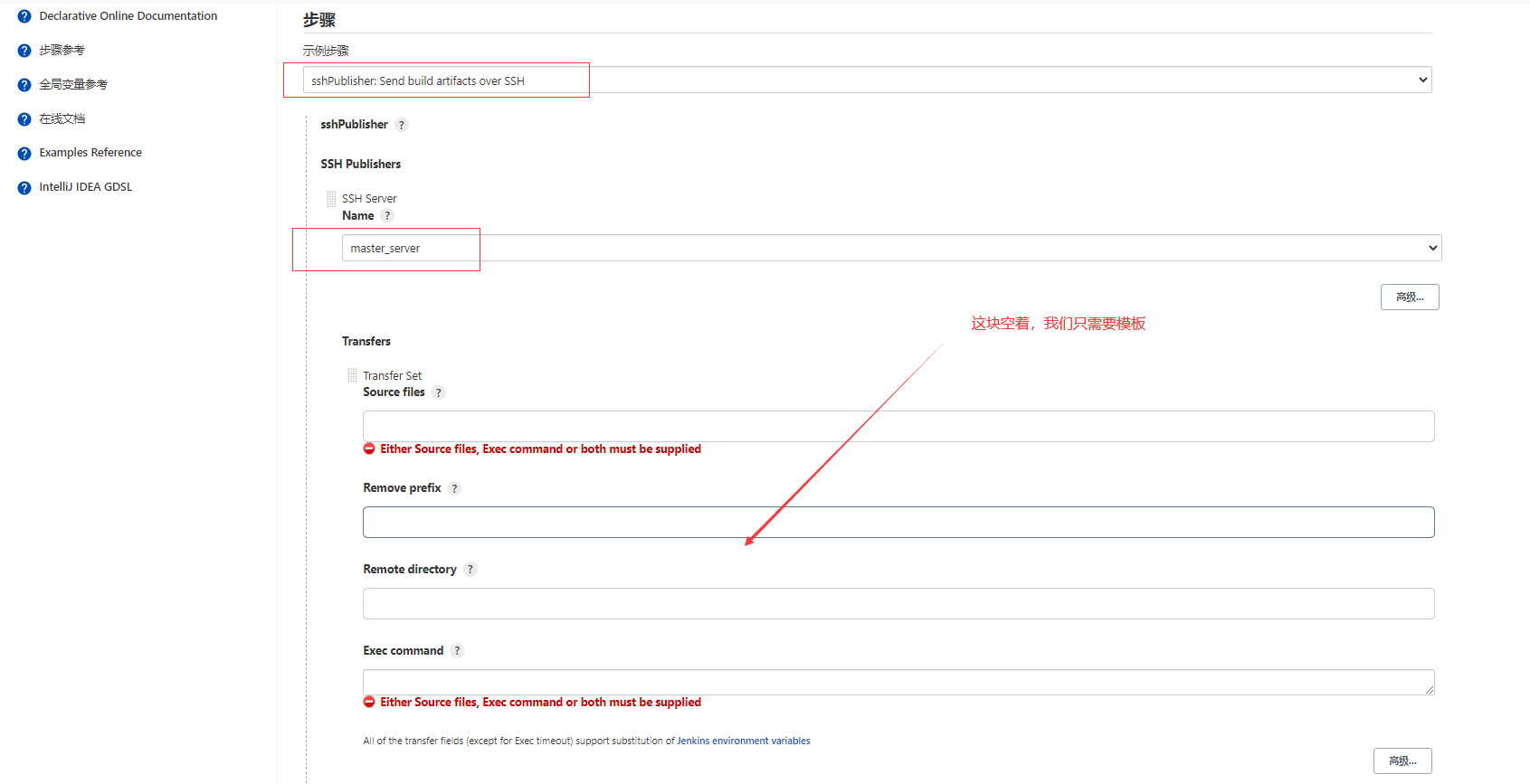Click the help icon beside 步骤参考
The height and width of the screenshot is (784, 1530).
coord(24,51)
